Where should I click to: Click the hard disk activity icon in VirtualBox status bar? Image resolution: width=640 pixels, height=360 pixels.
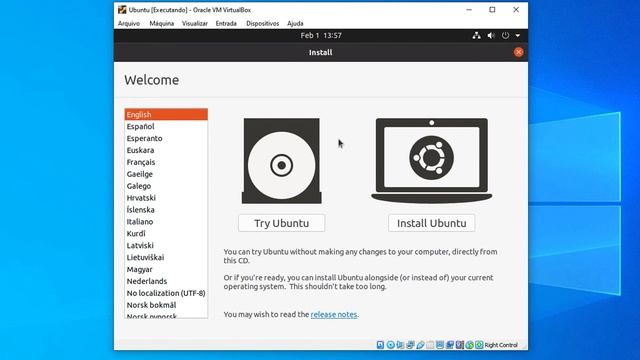click(x=380, y=345)
